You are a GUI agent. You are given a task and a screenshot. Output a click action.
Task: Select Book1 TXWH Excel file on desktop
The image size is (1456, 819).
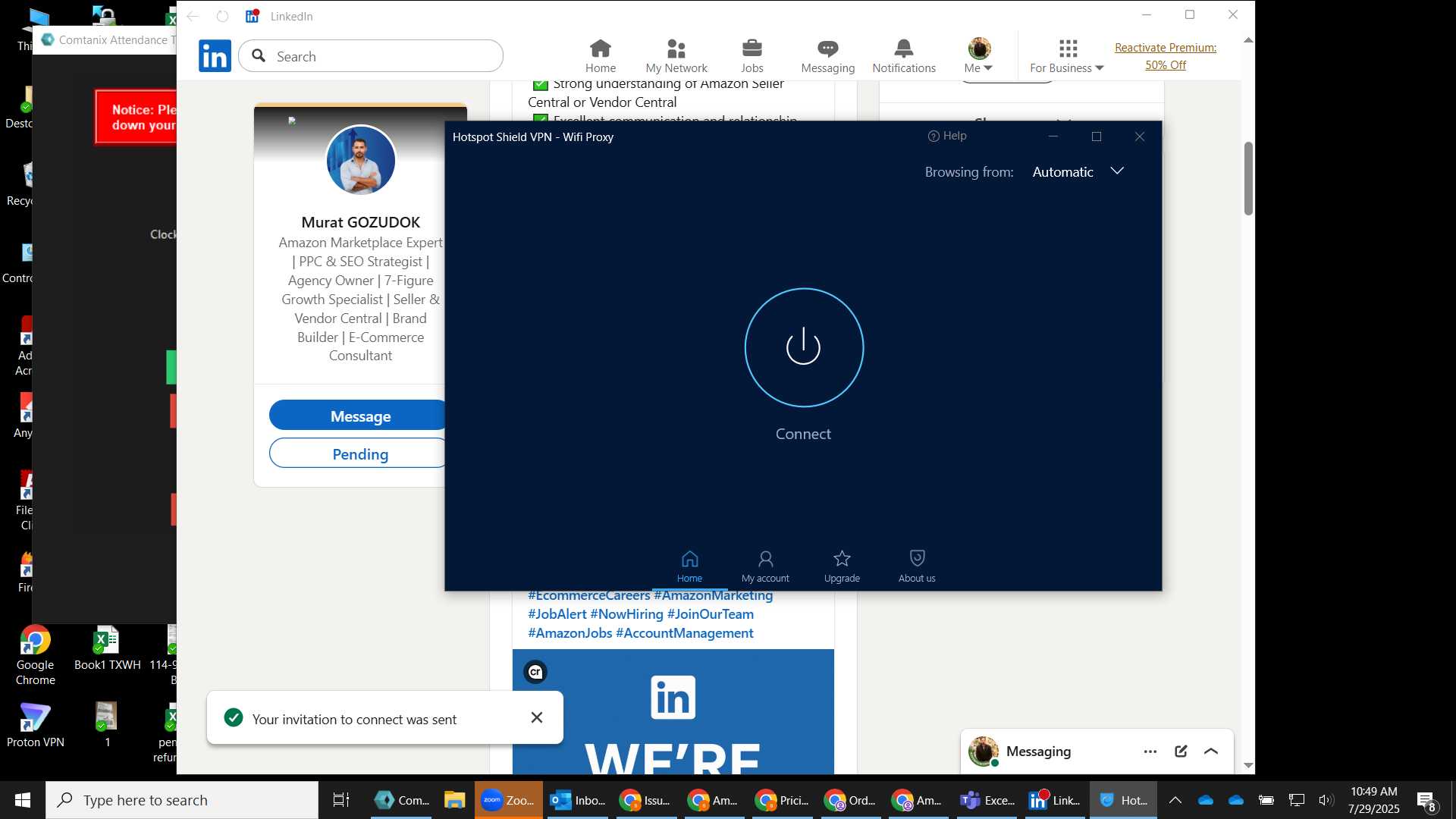(107, 648)
